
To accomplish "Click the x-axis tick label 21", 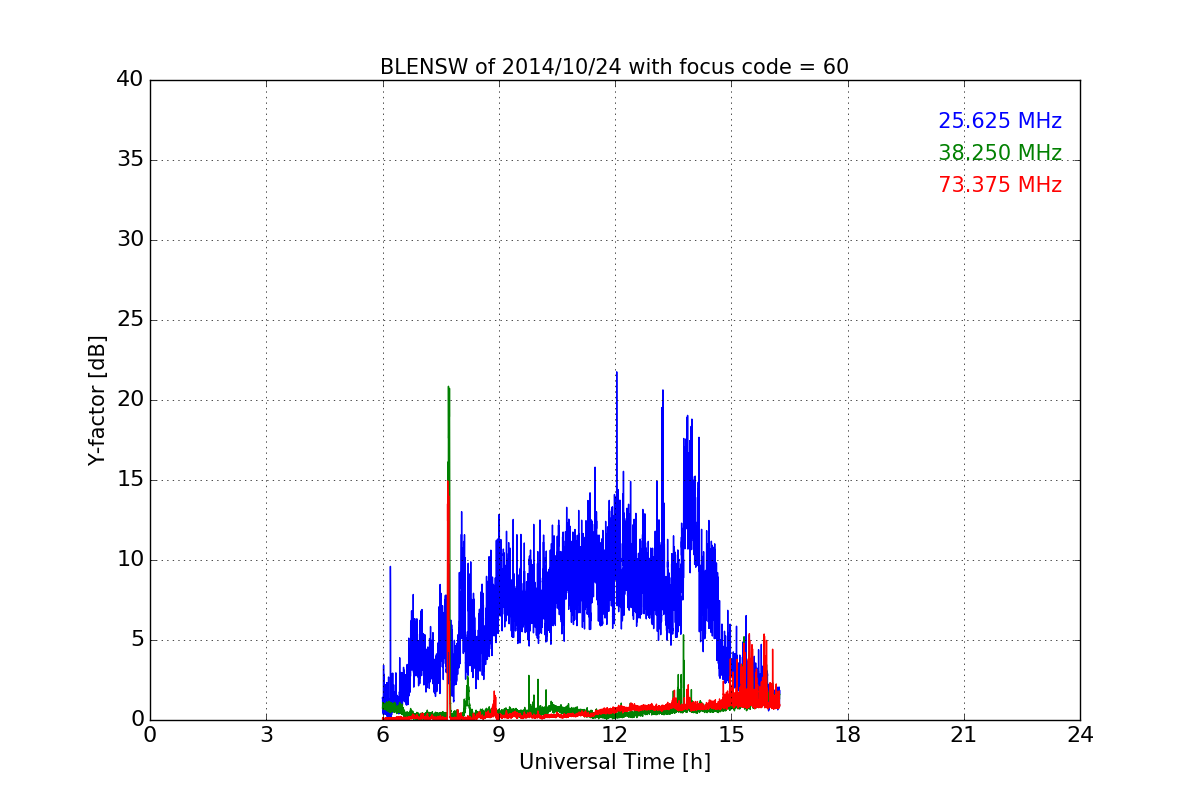I will pos(964,734).
